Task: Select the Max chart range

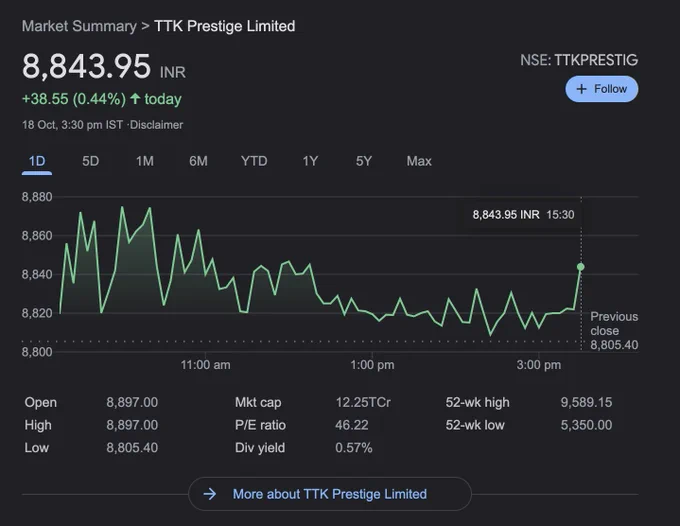Action: [x=419, y=161]
